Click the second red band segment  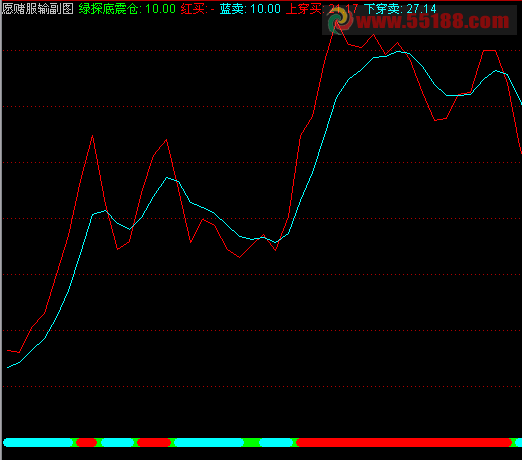click(154, 443)
